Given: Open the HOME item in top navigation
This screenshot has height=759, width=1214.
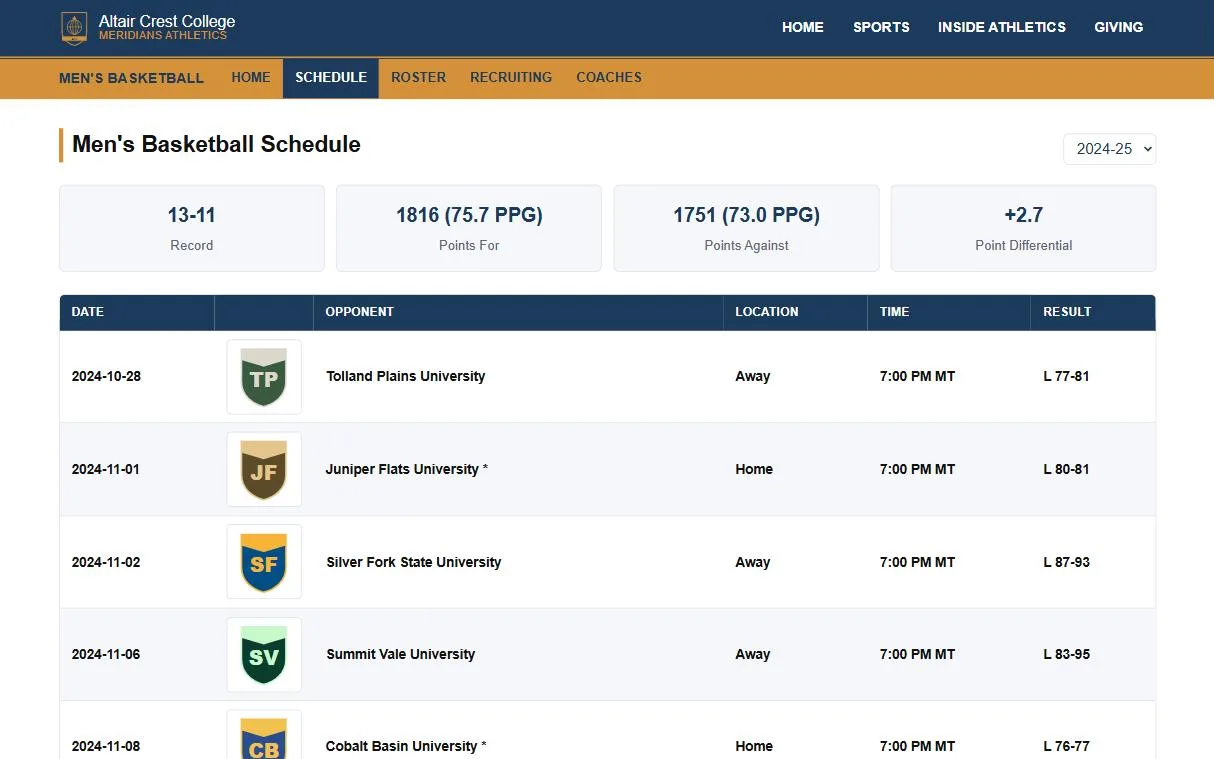Looking at the screenshot, I should click(803, 27).
